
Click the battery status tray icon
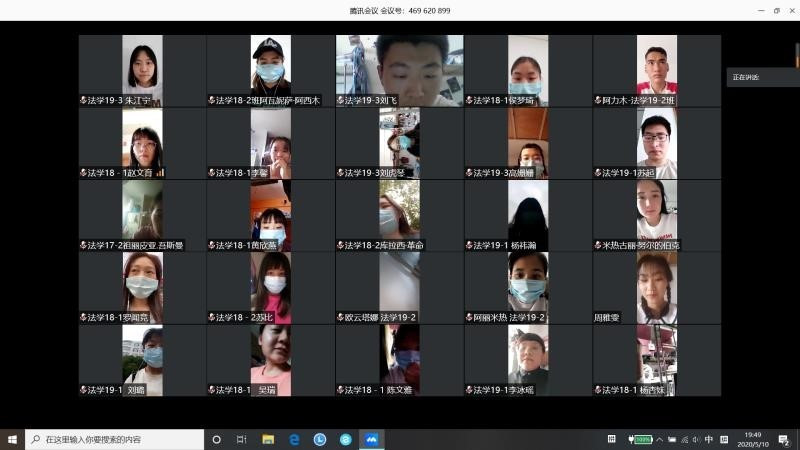tap(641, 439)
